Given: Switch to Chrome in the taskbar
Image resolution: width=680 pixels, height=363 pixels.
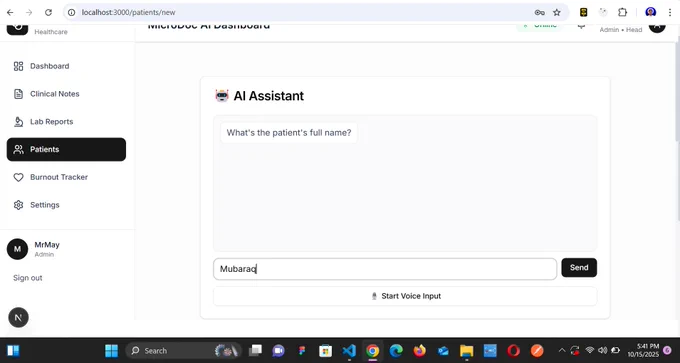Looking at the screenshot, I should [x=373, y=350].
